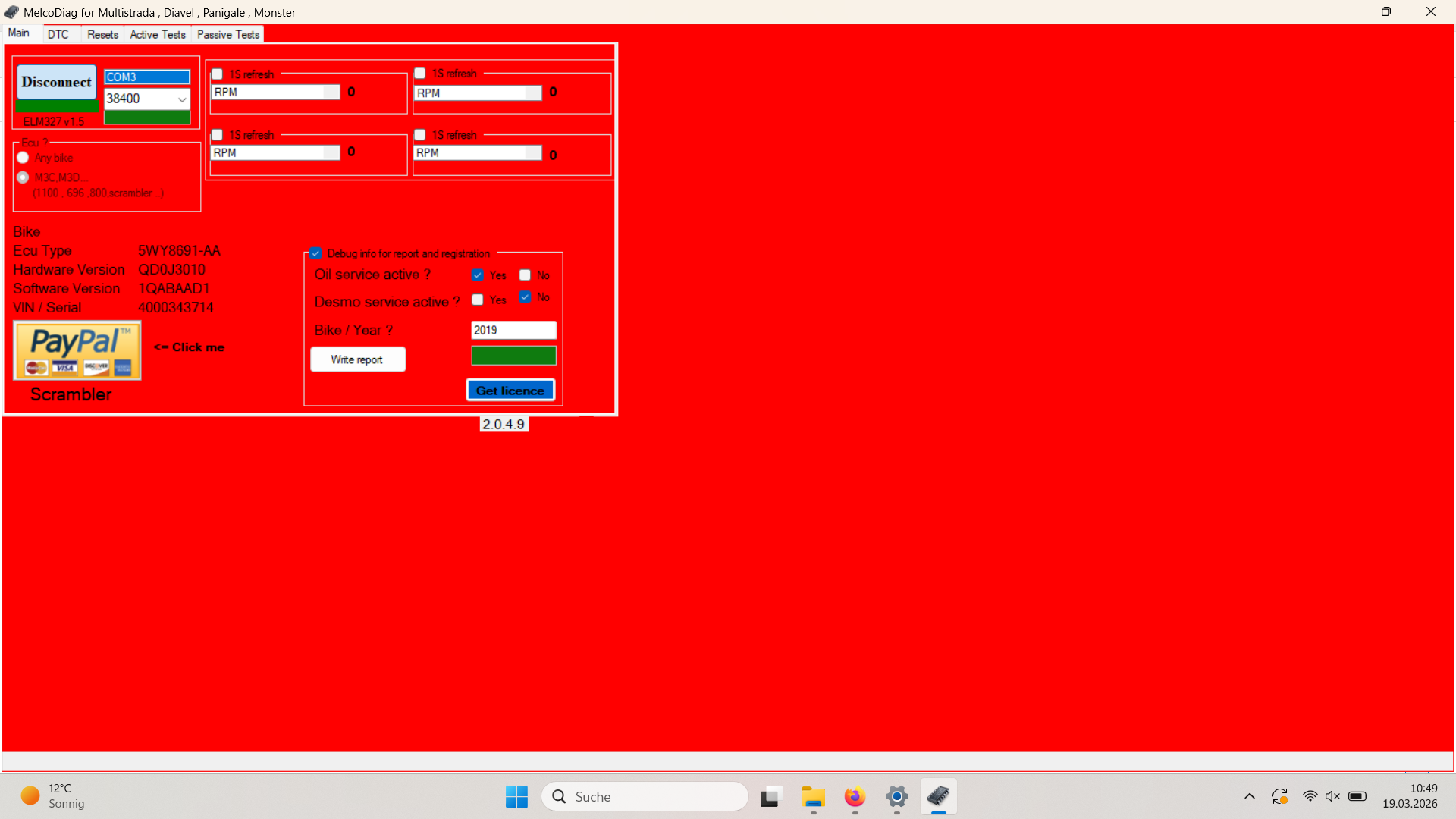1456x819 pixels.
Task: Click the green progress bar above Get licence
Action: pos(513,355)
